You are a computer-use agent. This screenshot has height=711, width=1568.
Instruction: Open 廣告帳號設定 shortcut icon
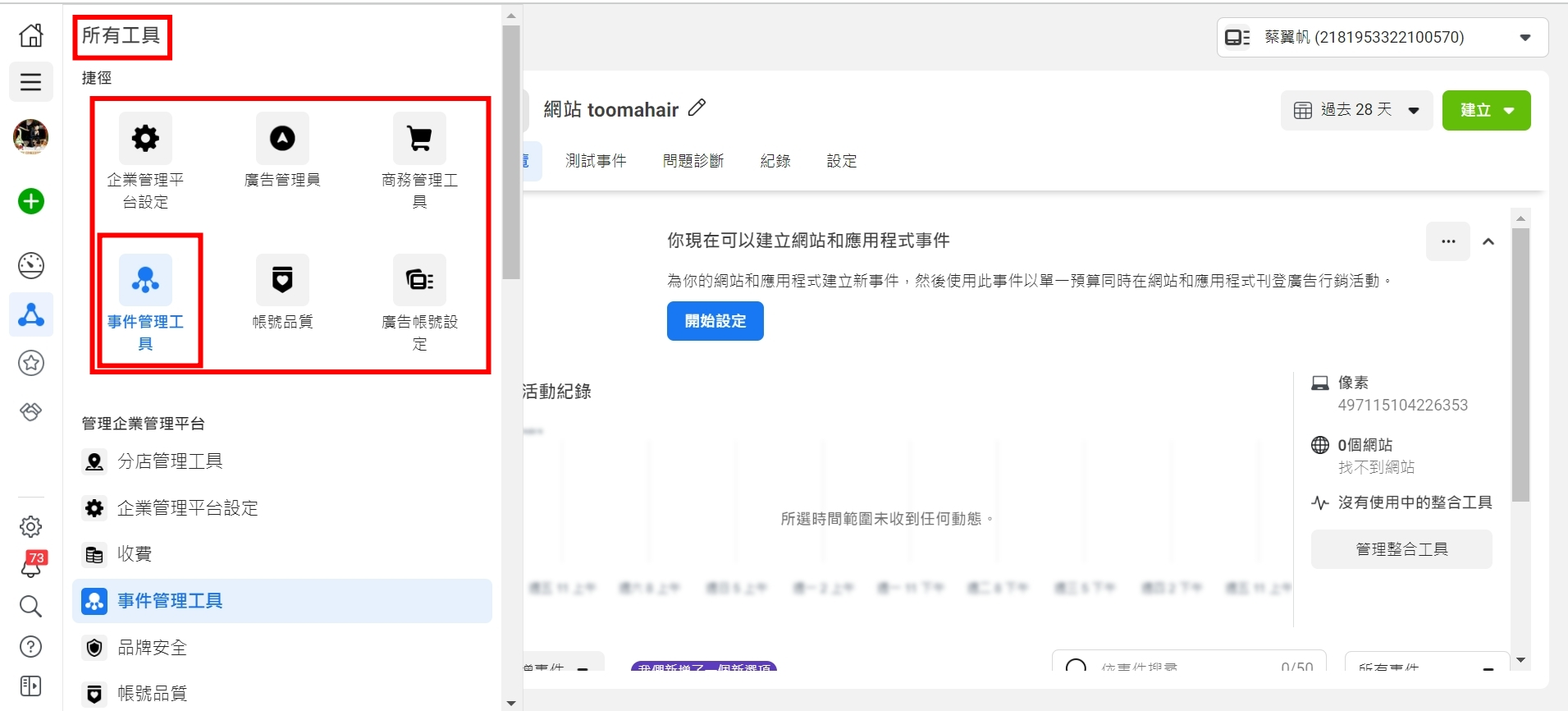(x=419, y=280)
